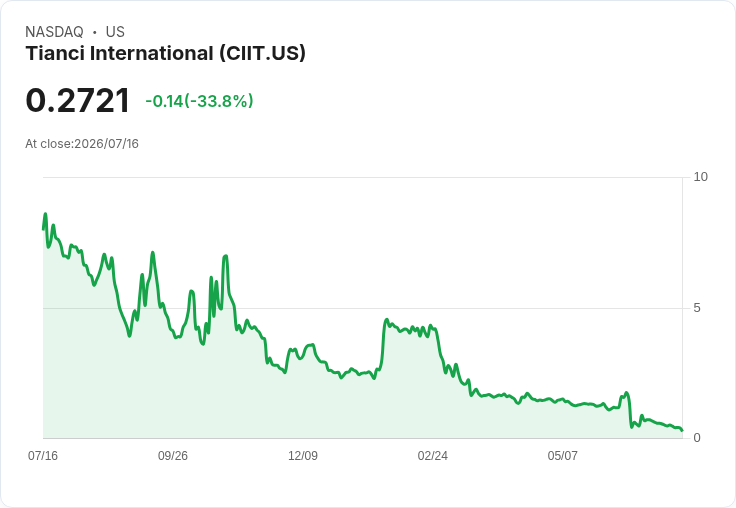
Task: Click the 5 level horizontal gridline
Action: [363, 308]
